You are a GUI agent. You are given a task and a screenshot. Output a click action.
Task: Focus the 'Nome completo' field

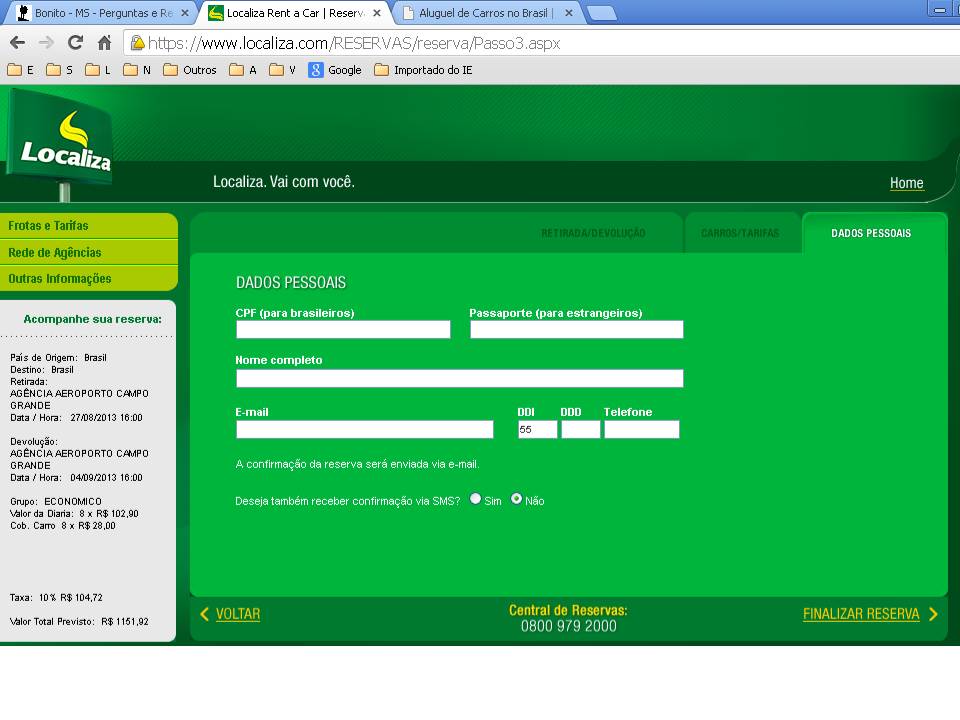coord(460,378)
